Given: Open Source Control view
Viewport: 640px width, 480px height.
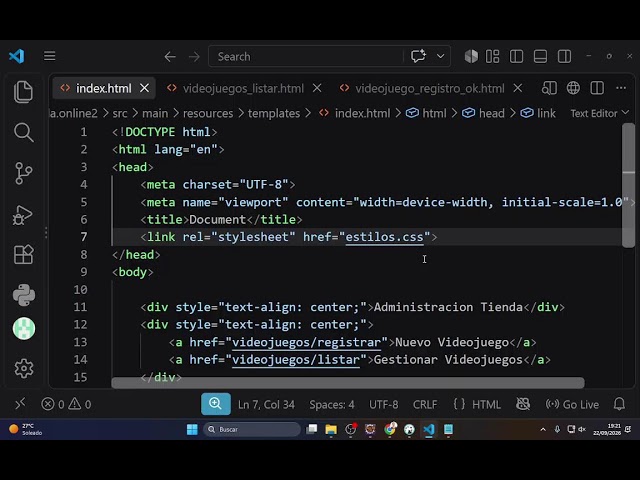Looking at the screenshot, I should (x=23, y=173).
